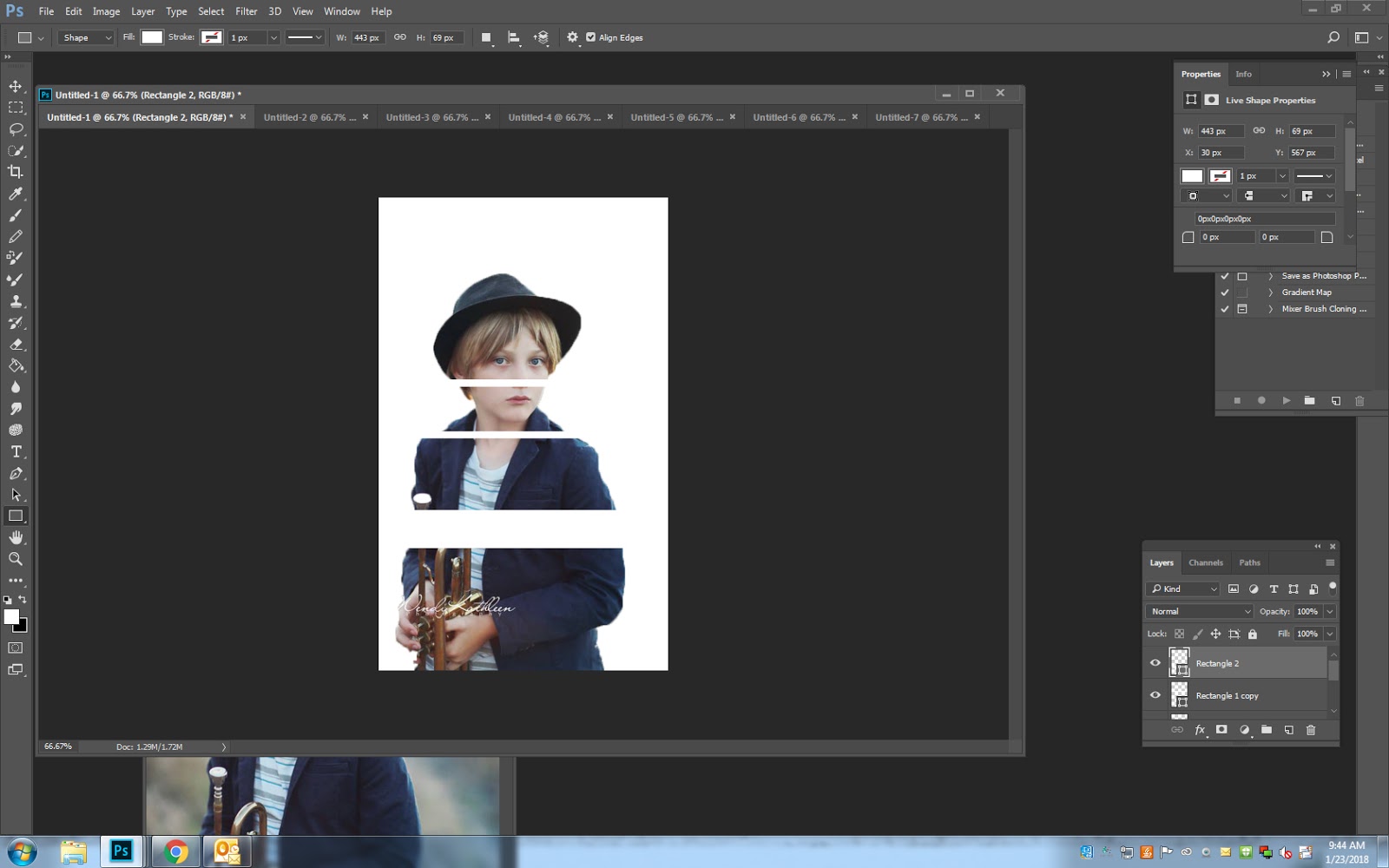Hide the Rectangle 1 copy layer
This screenshot has width=1389, height=868.
coord(1155,694)
